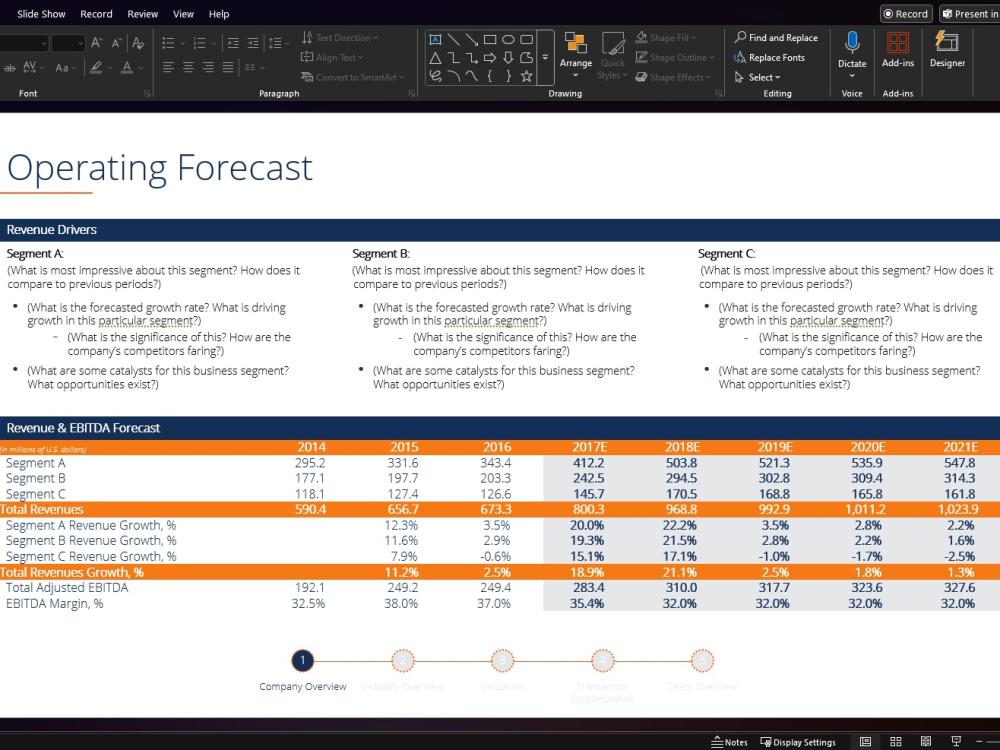Open Align Text menu

[332, 57]
